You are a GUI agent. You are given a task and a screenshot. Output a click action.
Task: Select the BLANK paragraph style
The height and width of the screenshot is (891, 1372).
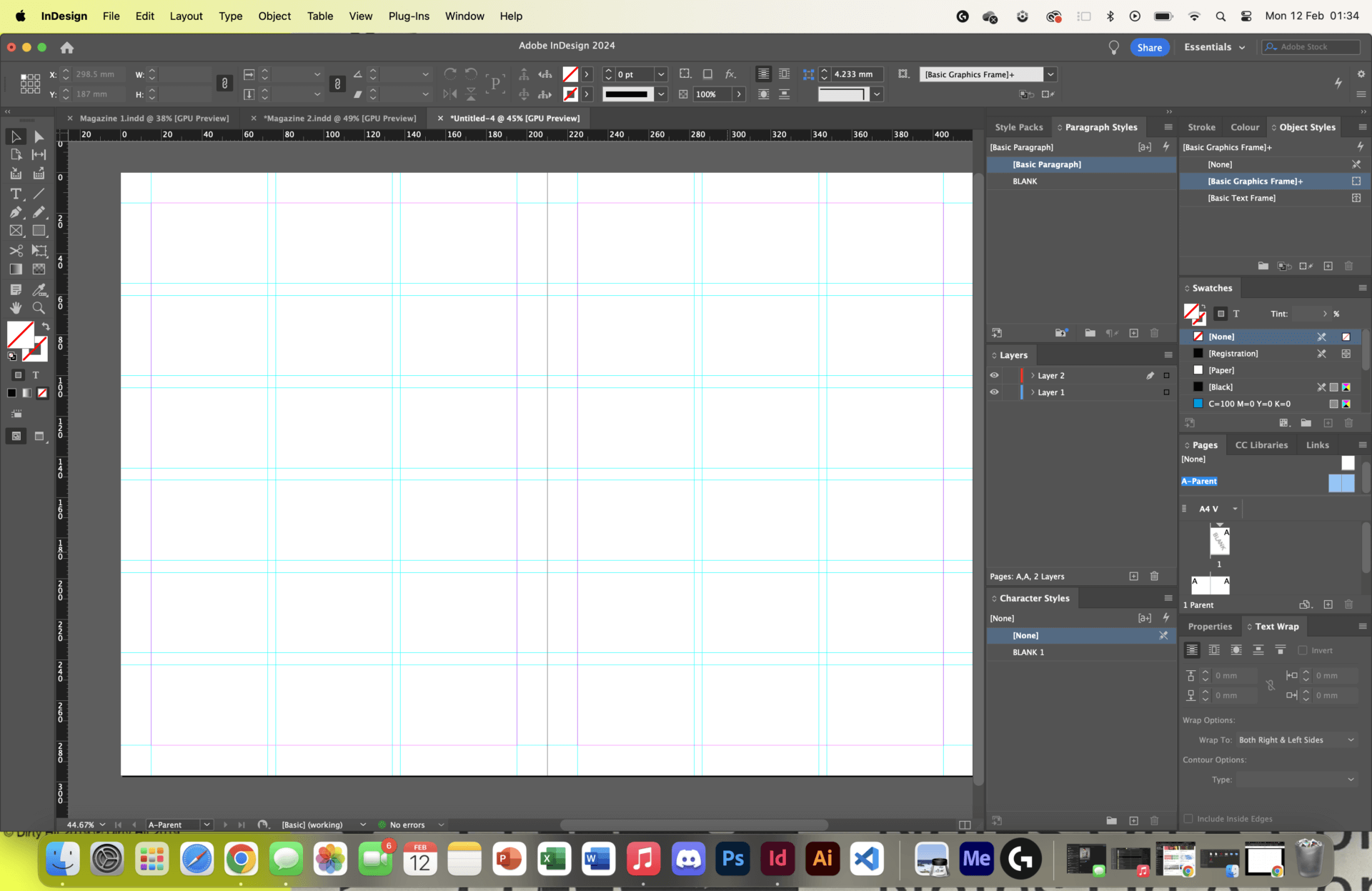(x=1025, y=181)
